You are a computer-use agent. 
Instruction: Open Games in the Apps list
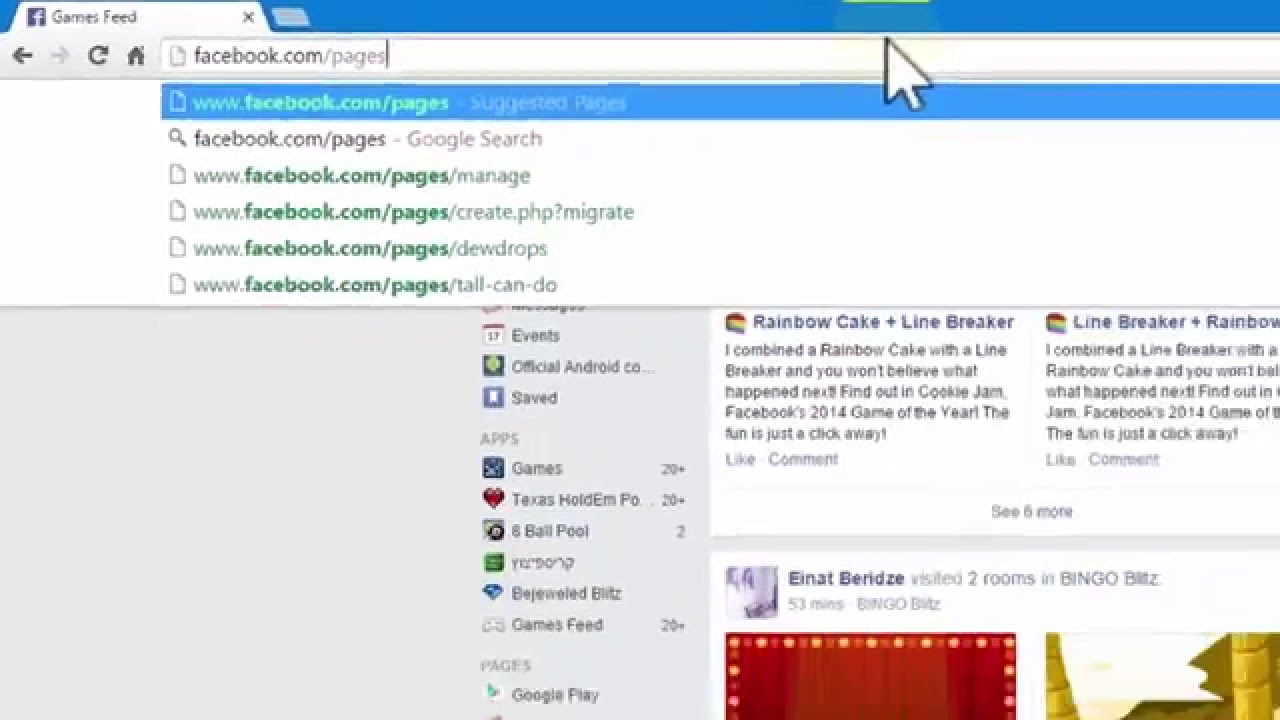(x=537, y=468)
